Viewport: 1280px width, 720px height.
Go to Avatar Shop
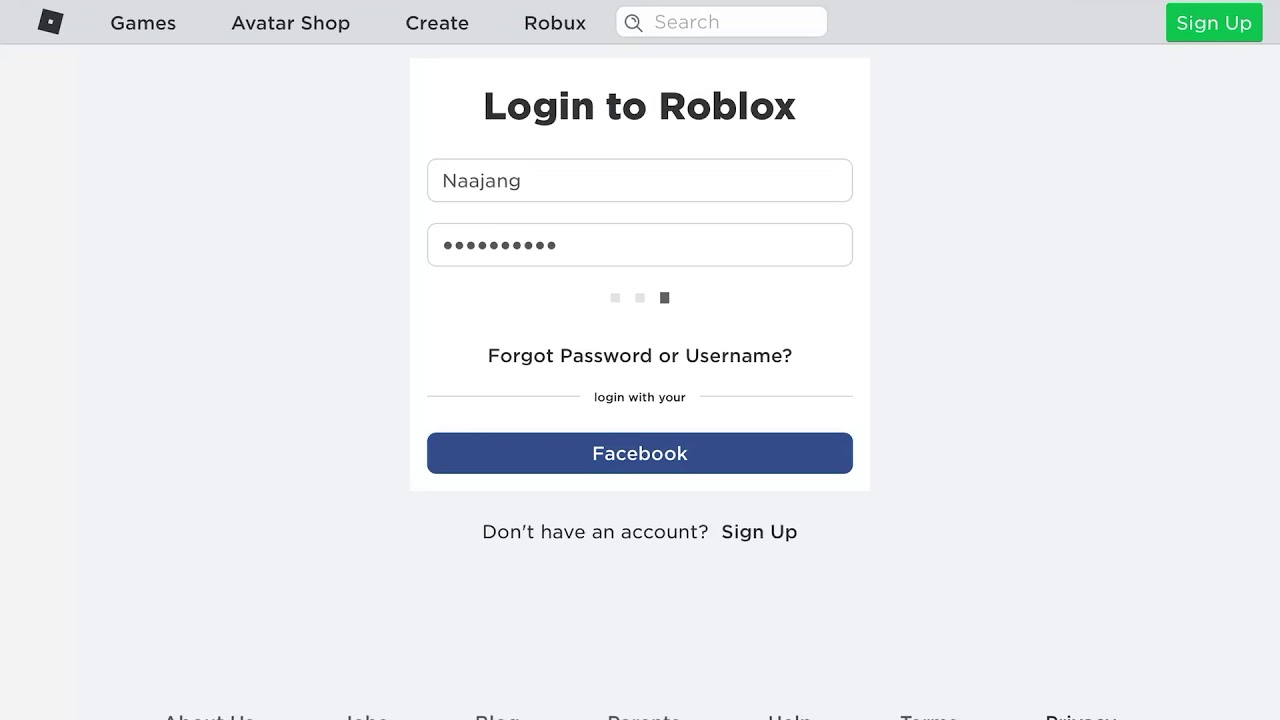[290, 23]
